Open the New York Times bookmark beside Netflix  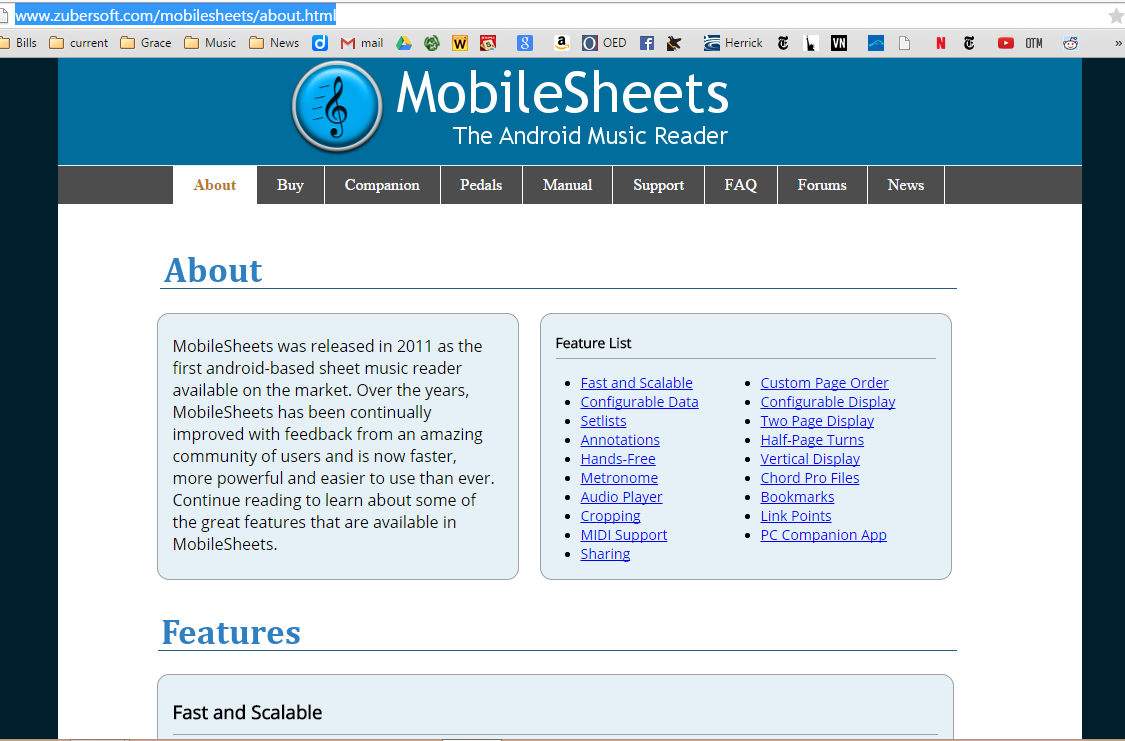969,43
